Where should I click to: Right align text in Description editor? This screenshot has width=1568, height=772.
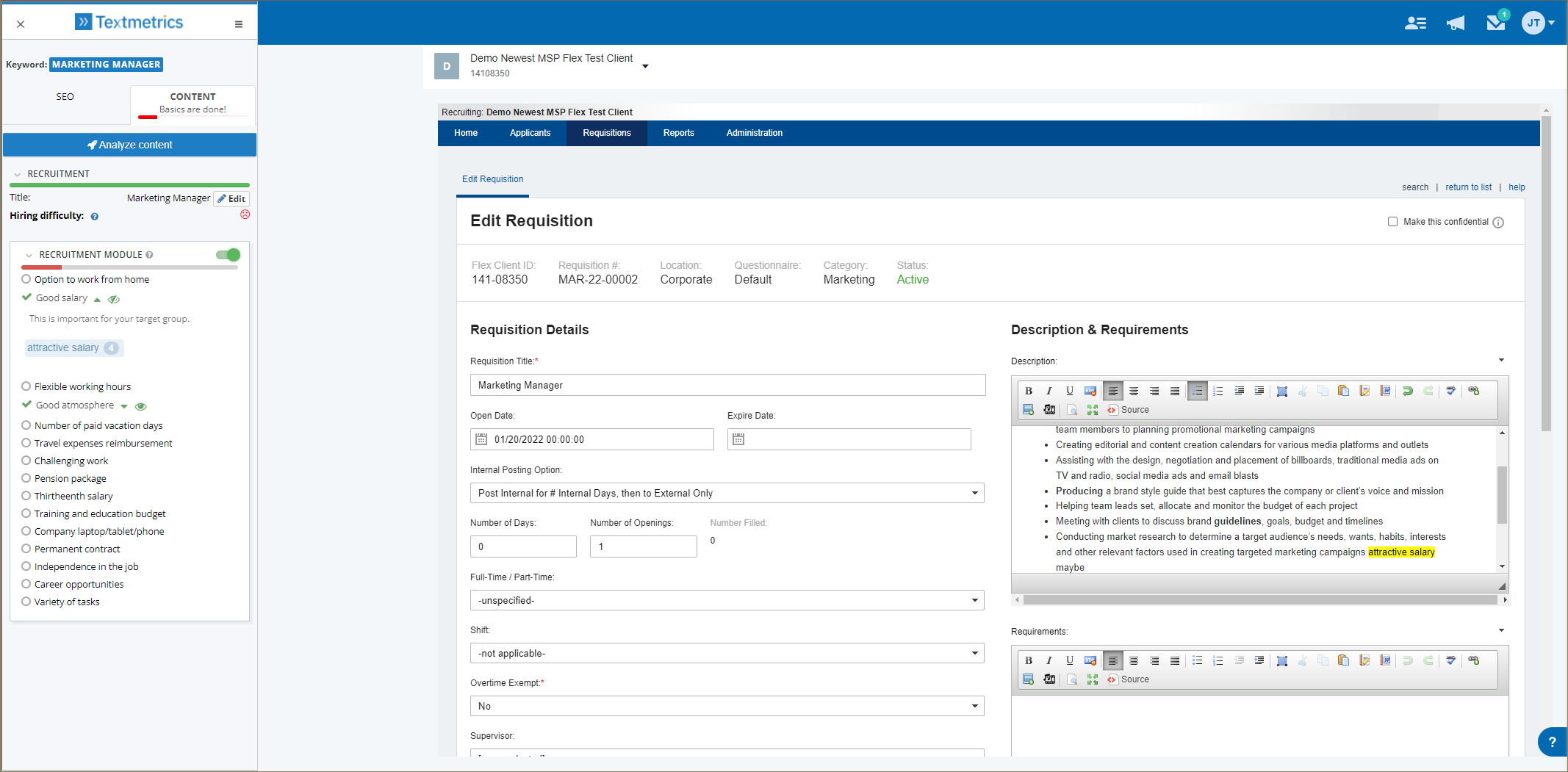[1154, 391]
